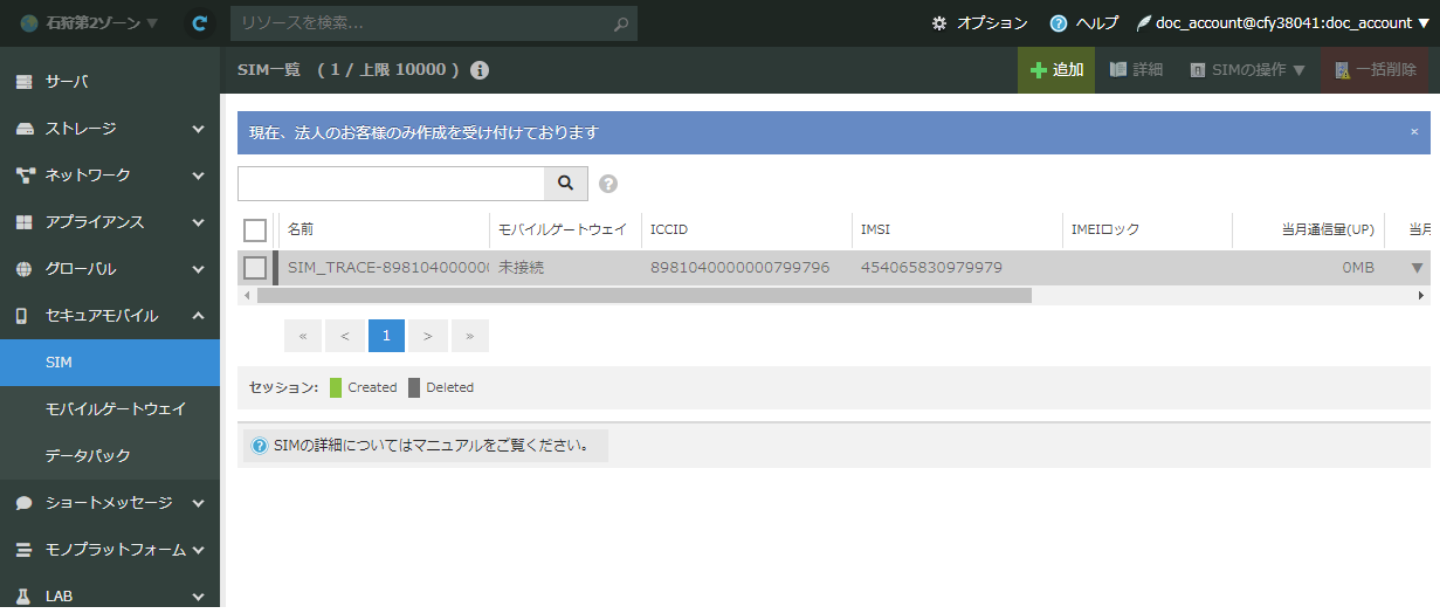Select モバイルゲートウェイ in the sidebar
Viewport: 1440px width, 608px height.
[x=115, y=409]
